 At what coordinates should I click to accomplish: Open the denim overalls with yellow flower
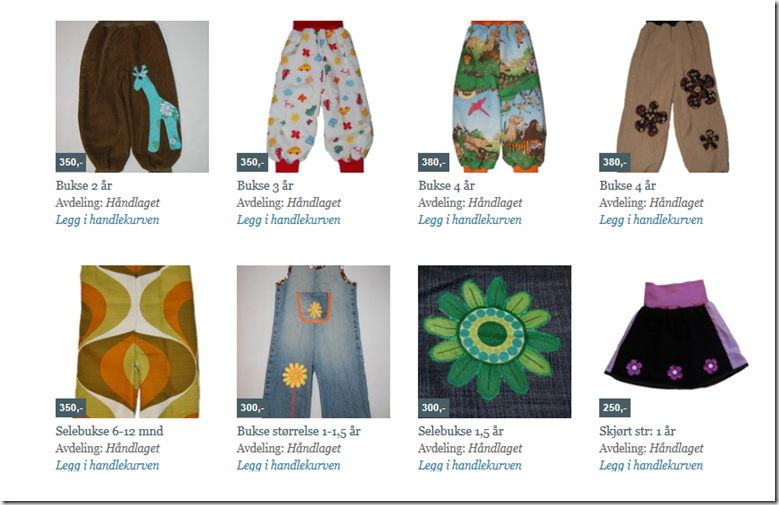[x=313, y=341]
